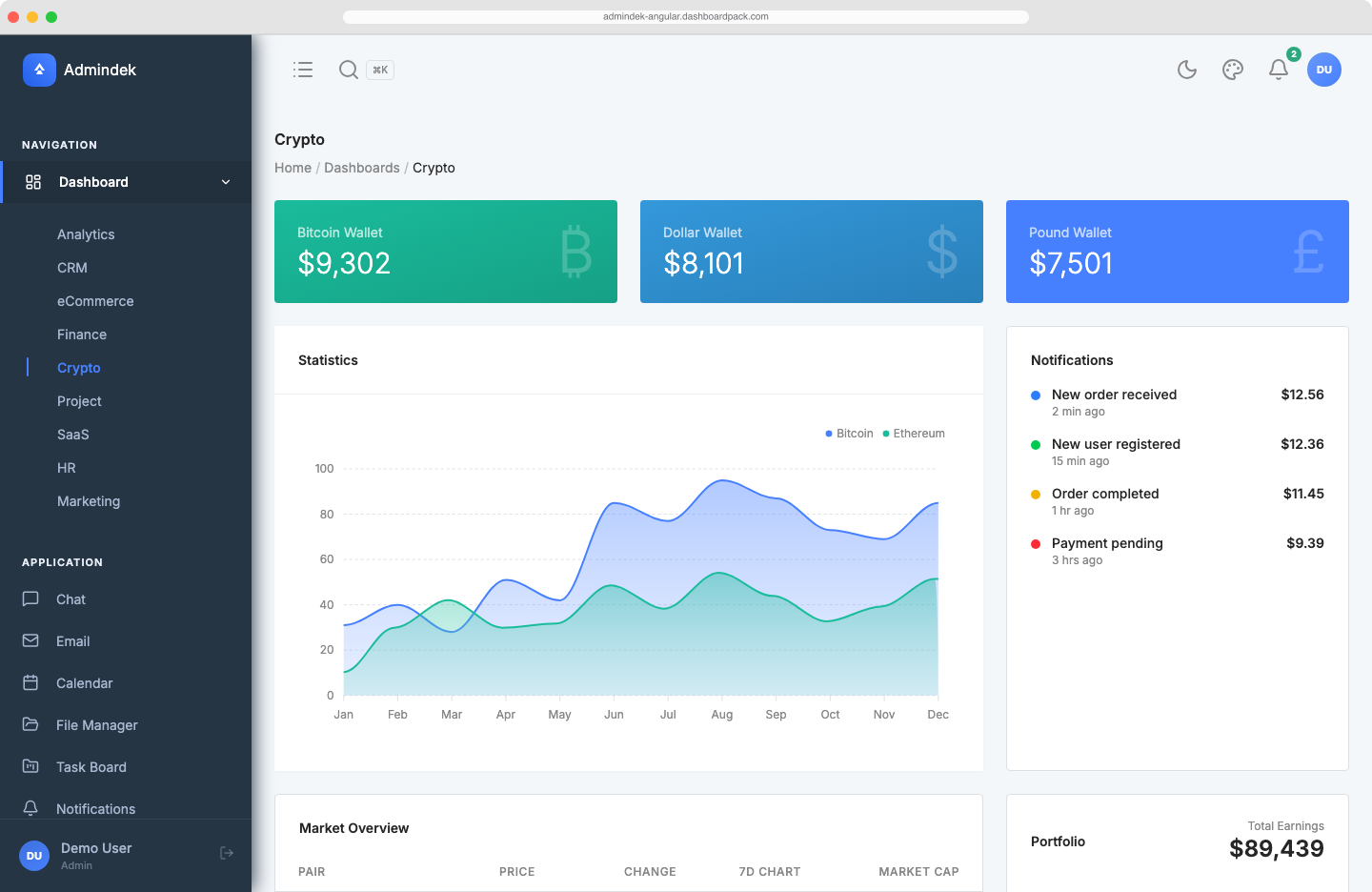
Task: Collapse the sidebar using the list icon
Action: click(303, 70)
